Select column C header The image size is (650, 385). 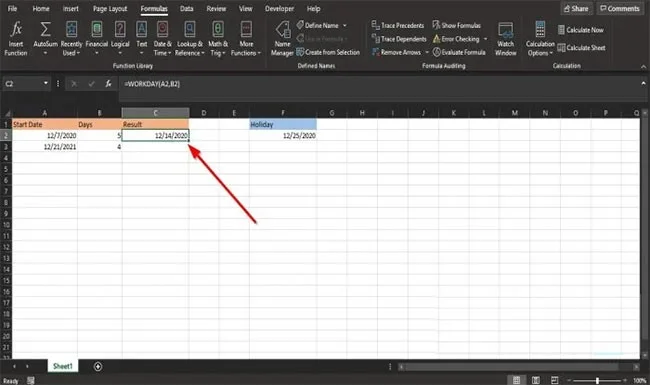[155, 113]
